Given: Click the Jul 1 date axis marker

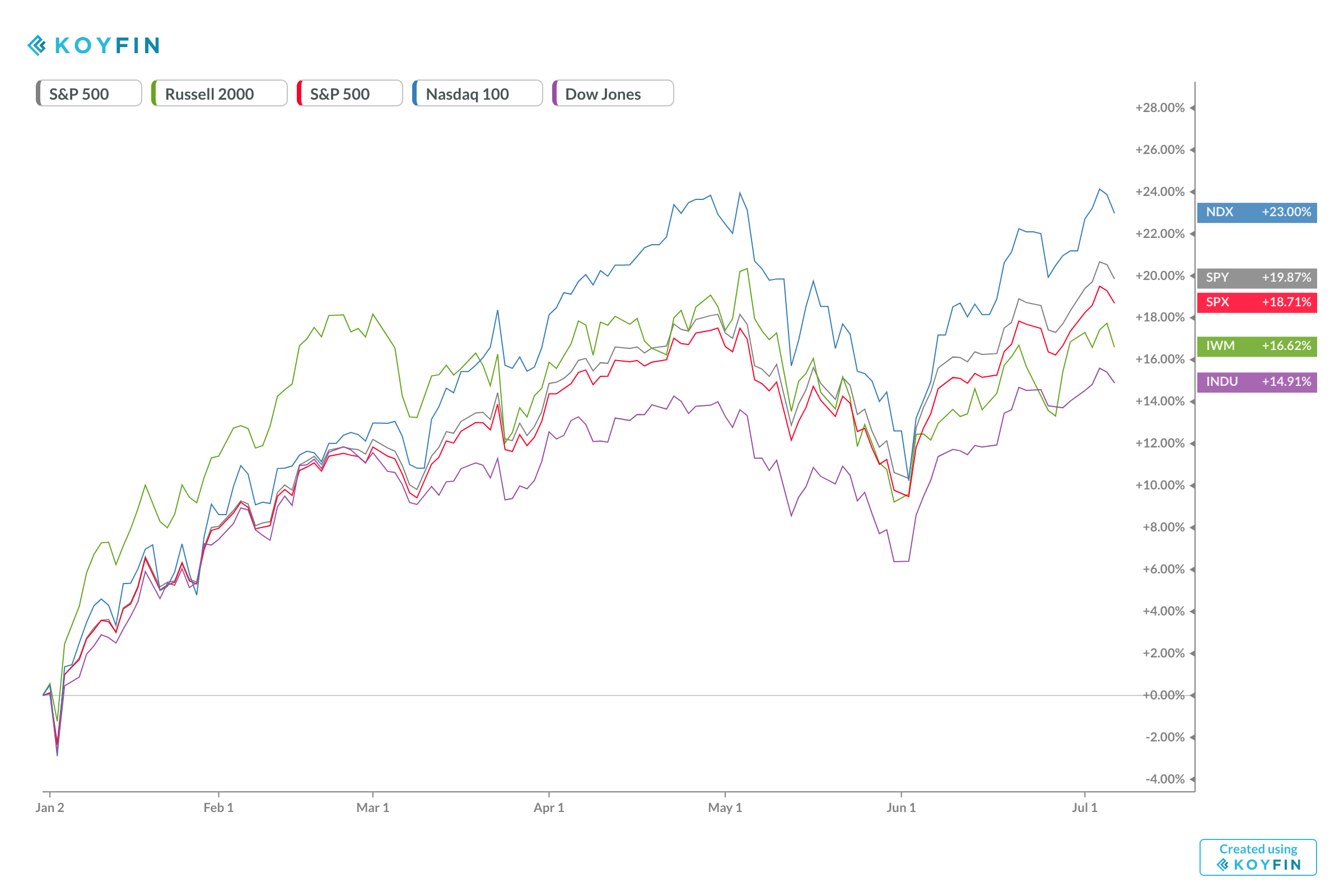Looking at the screenshot, I should [1085, 808].
